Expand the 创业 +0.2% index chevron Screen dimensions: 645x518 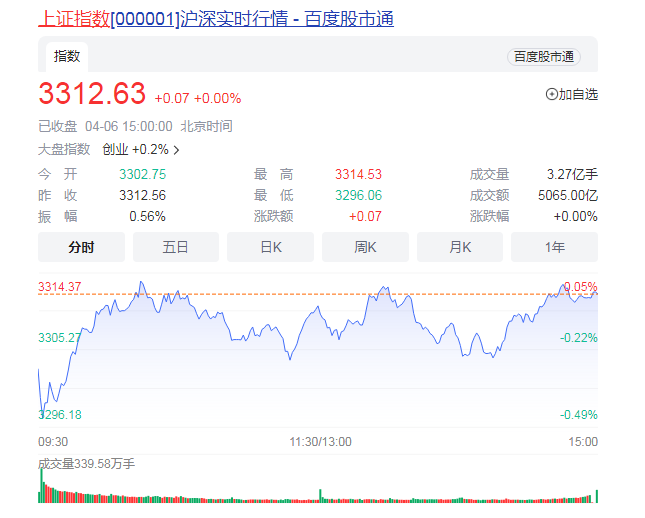point(177,150)
